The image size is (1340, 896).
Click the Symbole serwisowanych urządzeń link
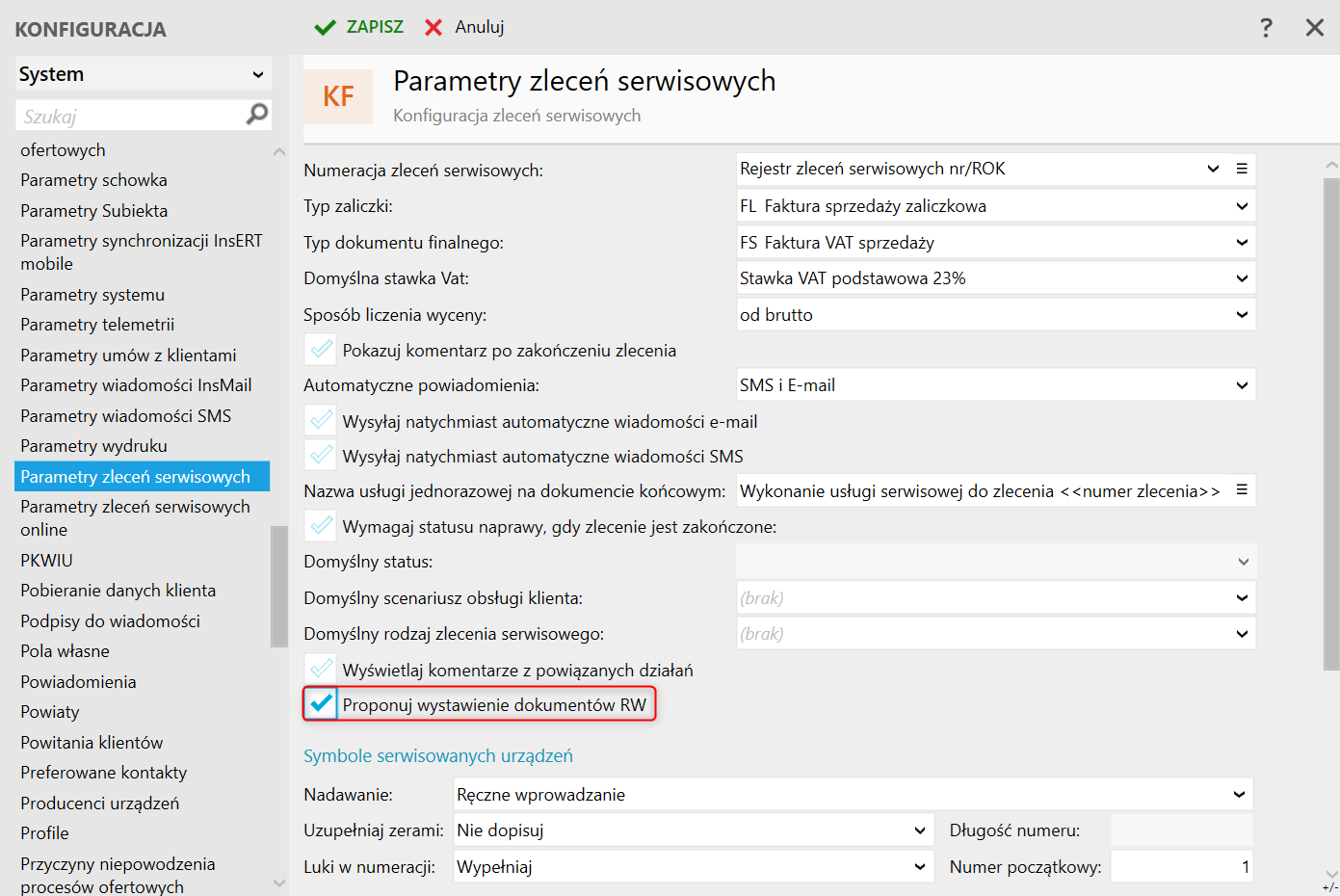(438, 756)
